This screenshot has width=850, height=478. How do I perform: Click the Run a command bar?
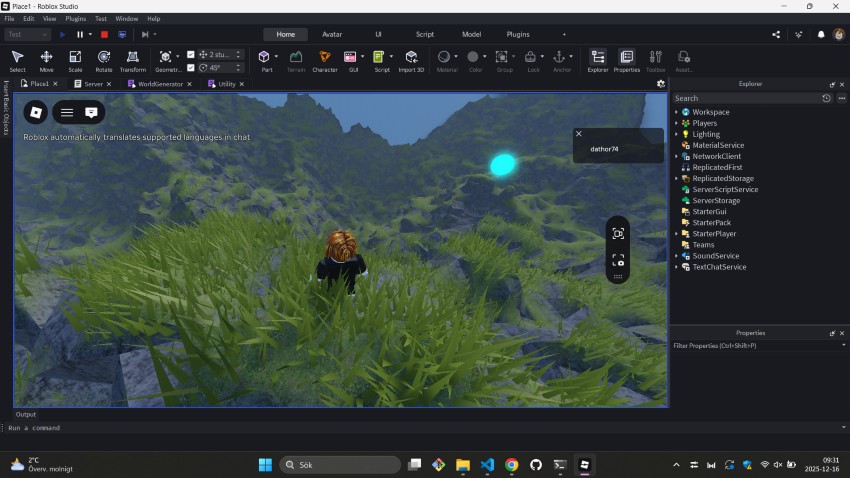(423, 428)
